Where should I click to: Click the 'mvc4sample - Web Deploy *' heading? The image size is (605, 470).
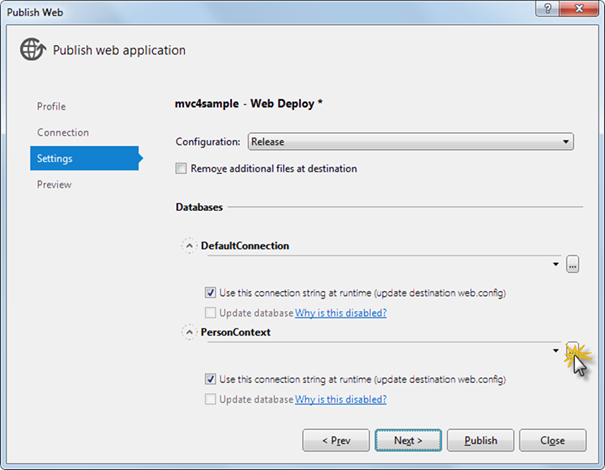click(248, 104)
